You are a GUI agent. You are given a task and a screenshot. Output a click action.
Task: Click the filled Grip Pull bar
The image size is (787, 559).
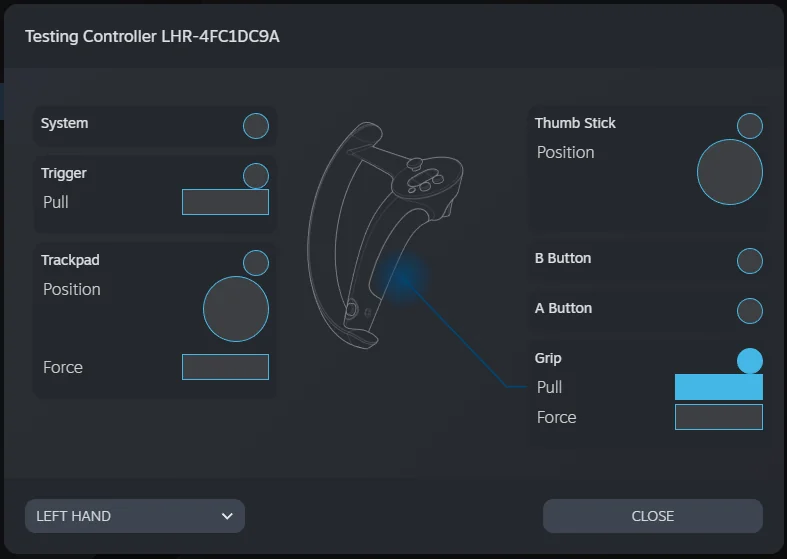(x=719, y=387)
